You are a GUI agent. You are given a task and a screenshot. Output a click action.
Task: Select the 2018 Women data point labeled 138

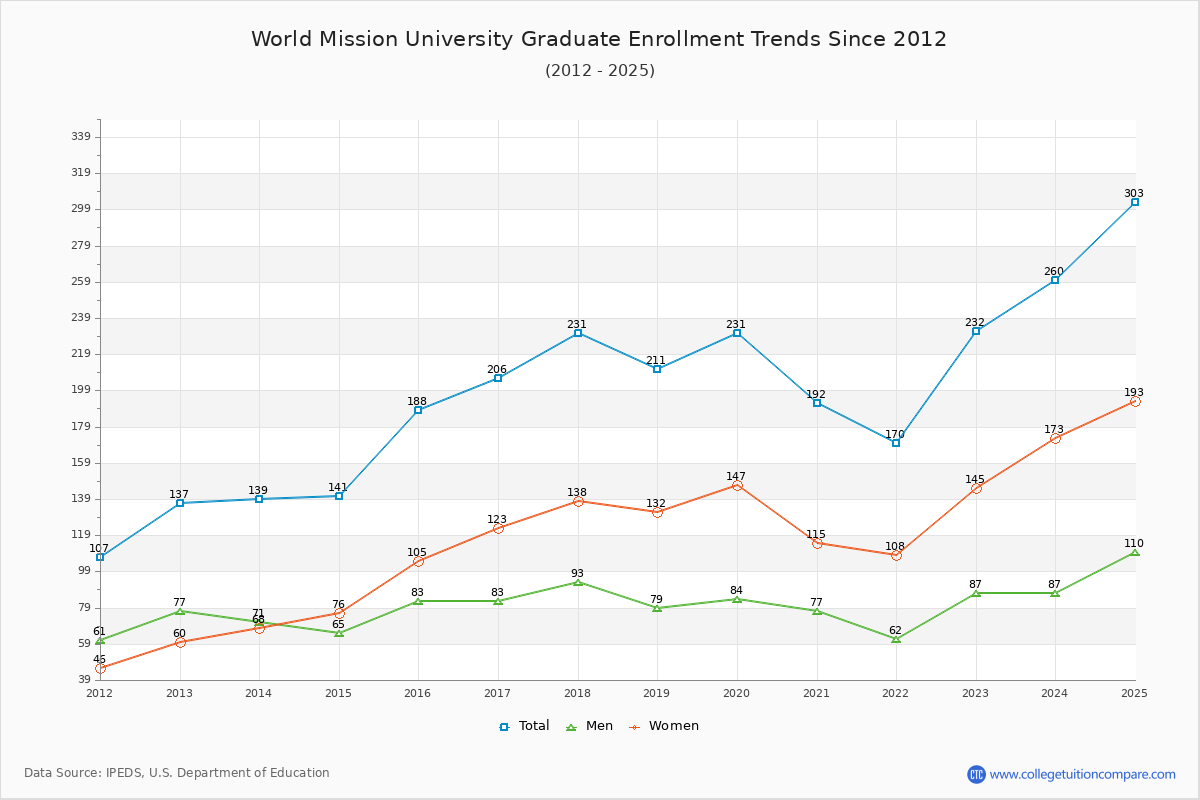click(578, 501)
